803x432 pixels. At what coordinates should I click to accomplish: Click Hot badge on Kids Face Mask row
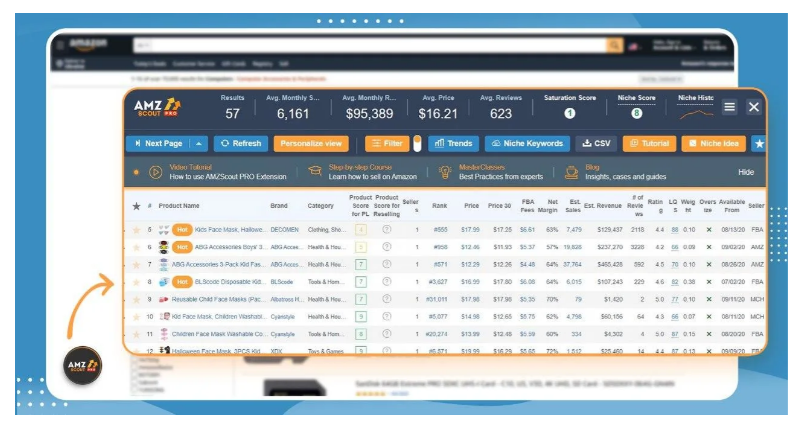tap(182, 230)
